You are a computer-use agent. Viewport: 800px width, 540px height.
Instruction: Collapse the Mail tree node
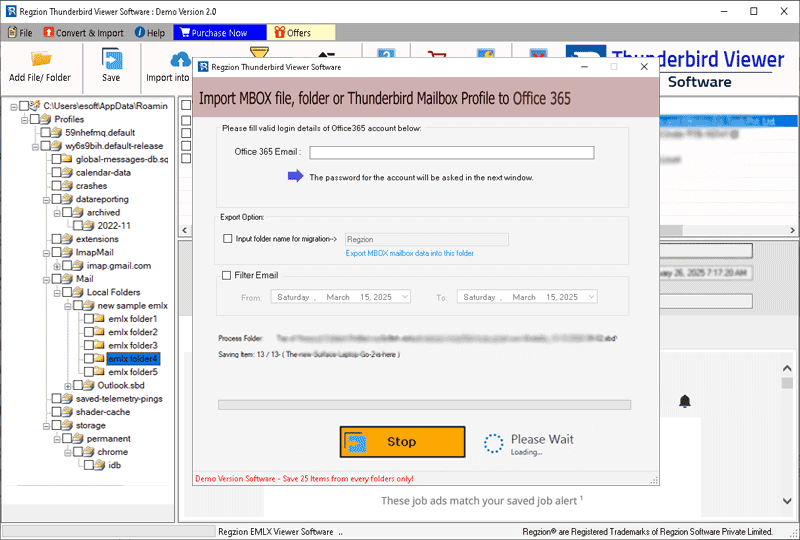[x=46, y=279]
